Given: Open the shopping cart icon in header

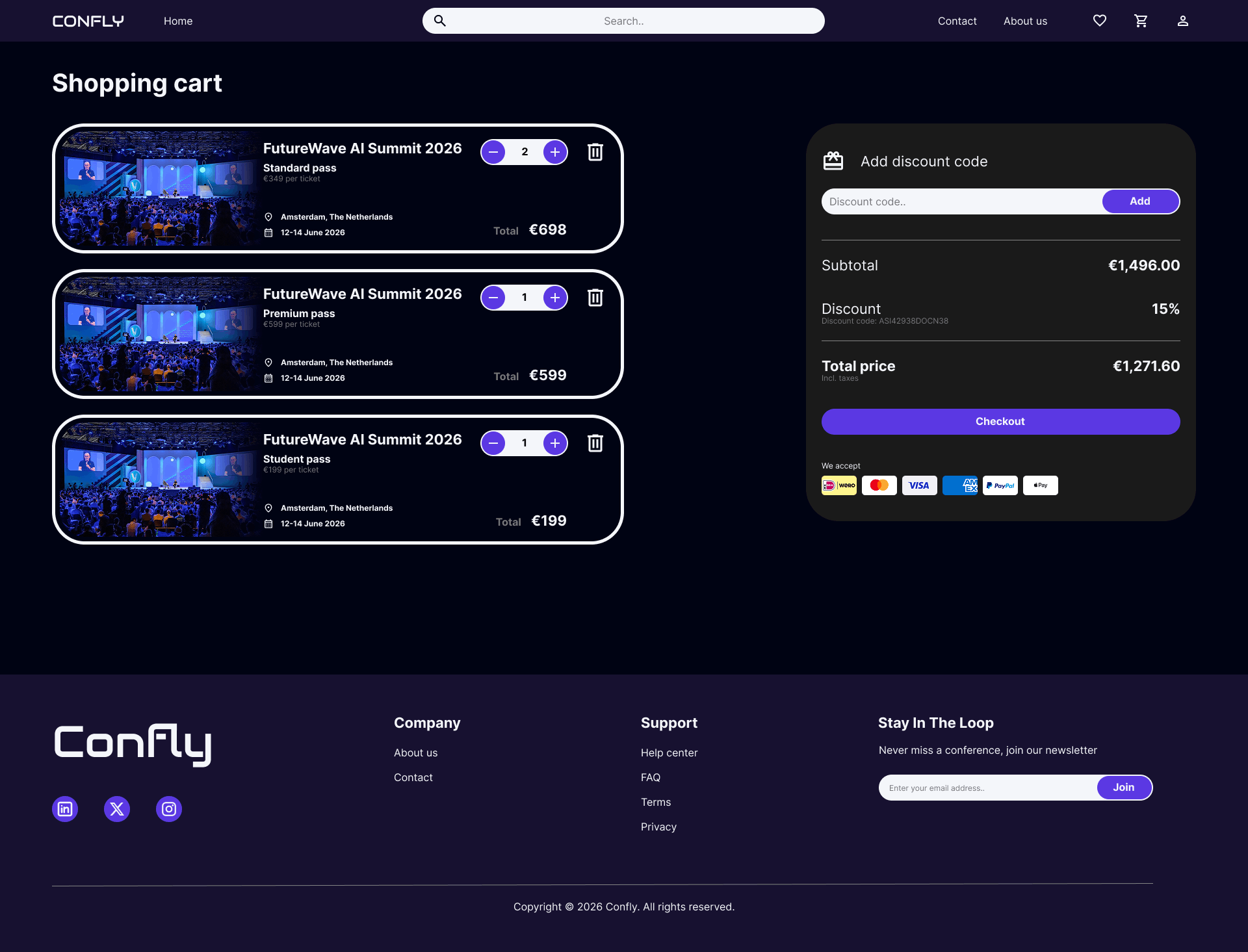Looking at the screenshot, I should click(1141, 21).
